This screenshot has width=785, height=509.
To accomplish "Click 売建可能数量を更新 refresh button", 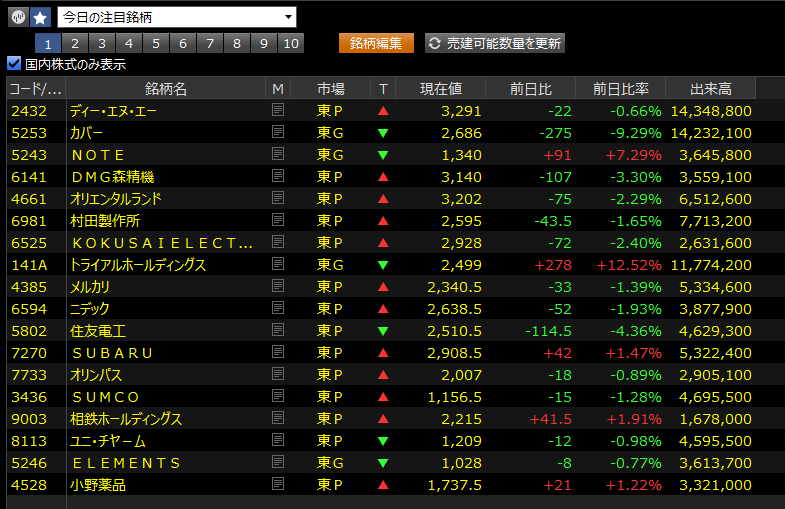I will pyautogui.click(x=495, y=44).
